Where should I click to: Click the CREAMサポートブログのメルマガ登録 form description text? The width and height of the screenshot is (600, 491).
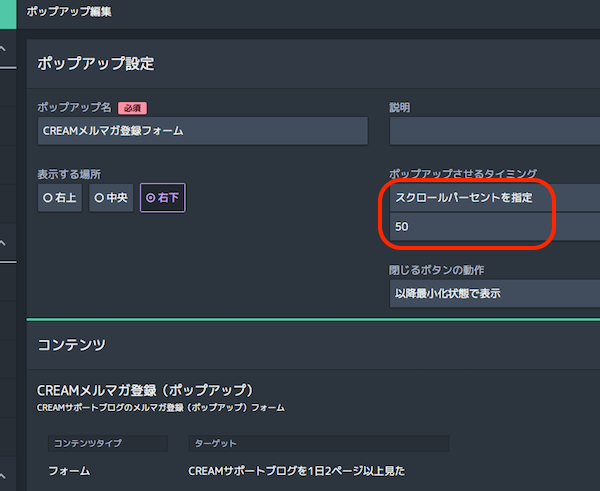click(x=161, y=408)
